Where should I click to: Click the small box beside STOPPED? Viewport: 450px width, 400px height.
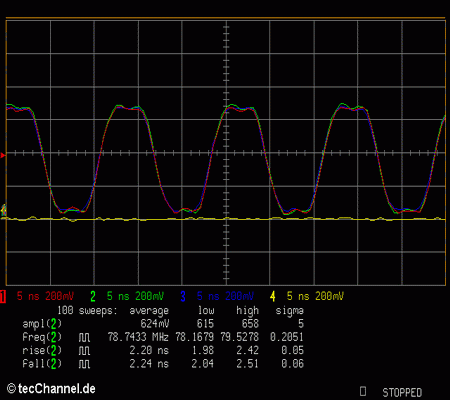363,391
